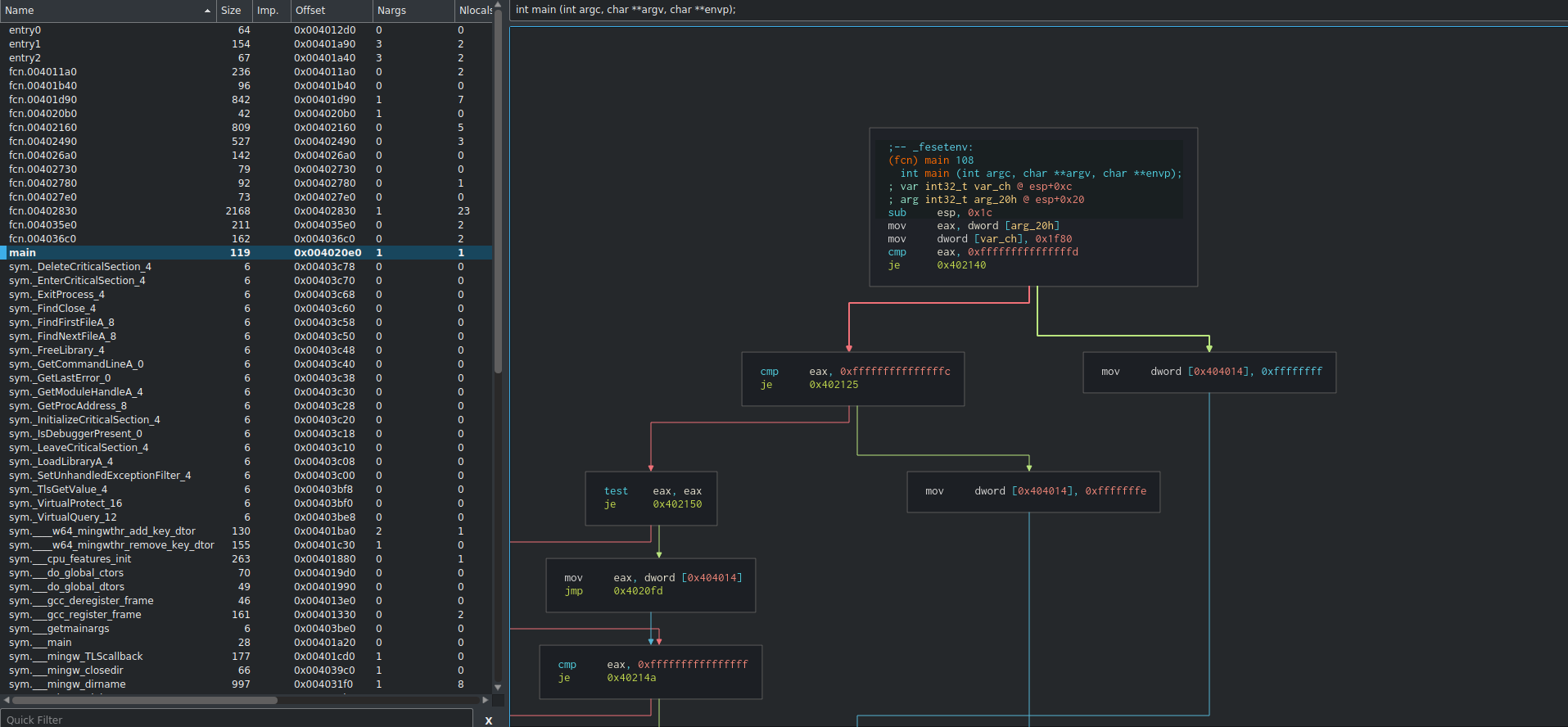The height and width of the screenshot is (727, 1568).
Task: Click the vertical scrollbar up arrow
Action: pos(498,5)
